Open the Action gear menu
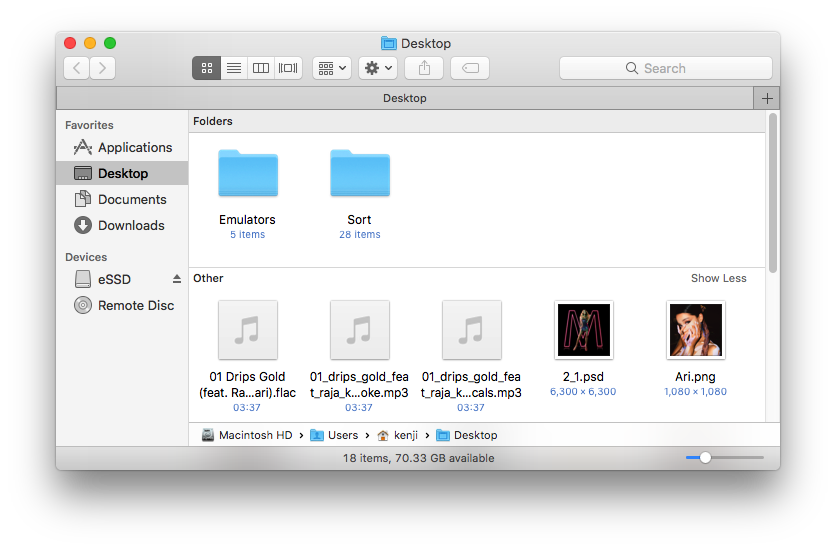The width and height of the screenshot is (836, 550). click(378, 68)
